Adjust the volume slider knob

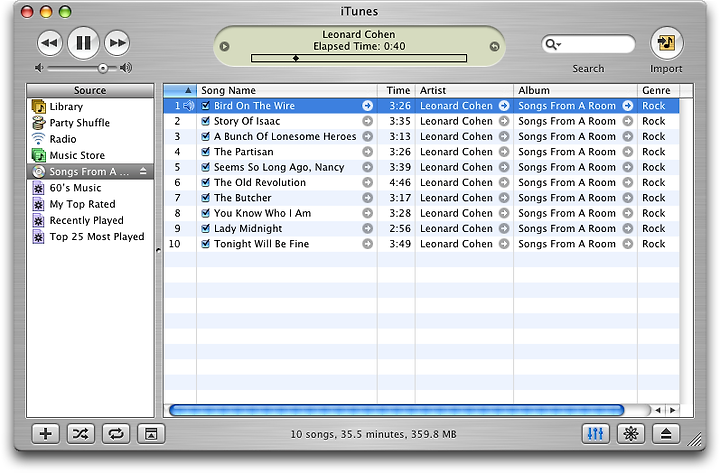coord(103,68)
